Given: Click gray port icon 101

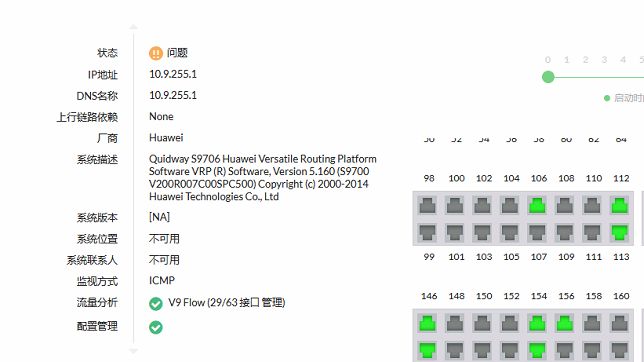Looking at the screenshot, I should pos(455,233).
